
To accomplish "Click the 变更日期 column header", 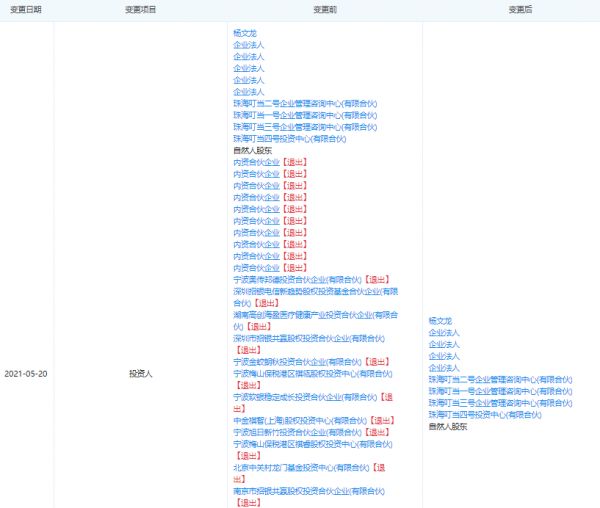I will tap(27, 9).
